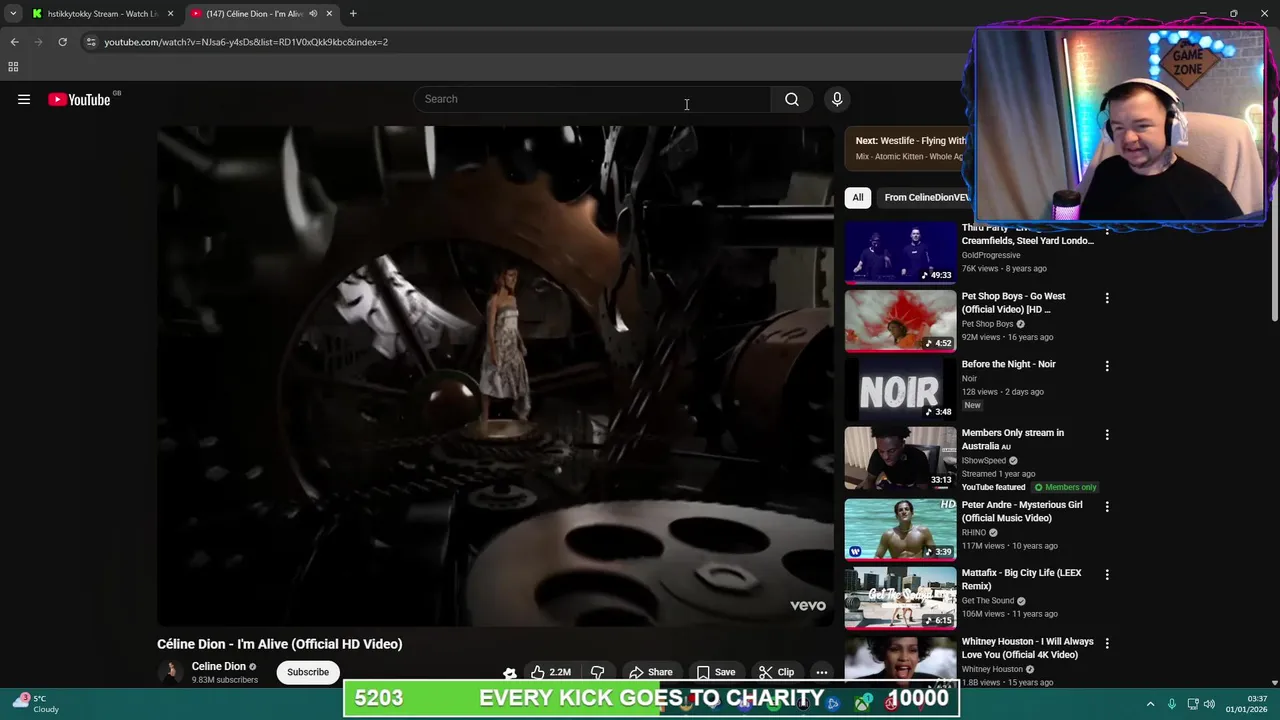Mute tab using speaker icon on tab

click(x=313, y=14)
